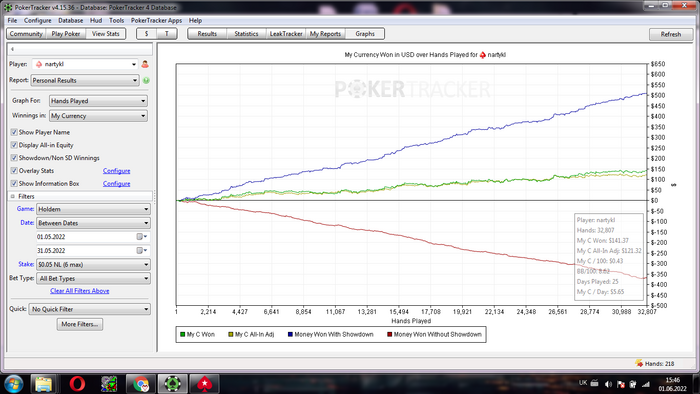Click the player profile icon beside nartykl

[145, 64]
